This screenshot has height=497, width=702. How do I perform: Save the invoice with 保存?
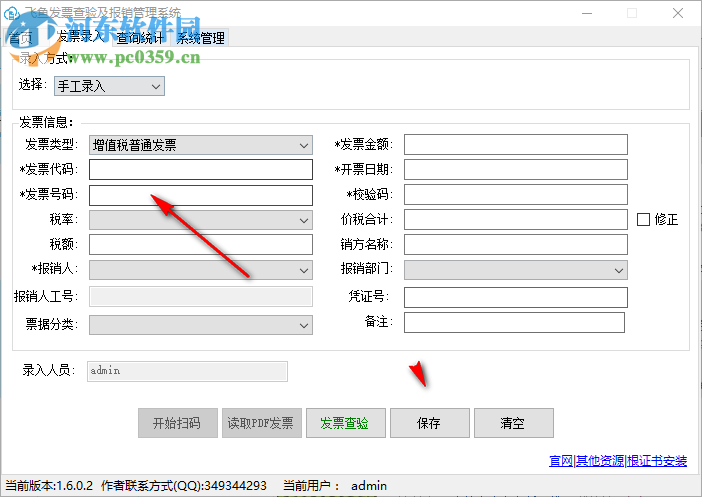[430, 423]
